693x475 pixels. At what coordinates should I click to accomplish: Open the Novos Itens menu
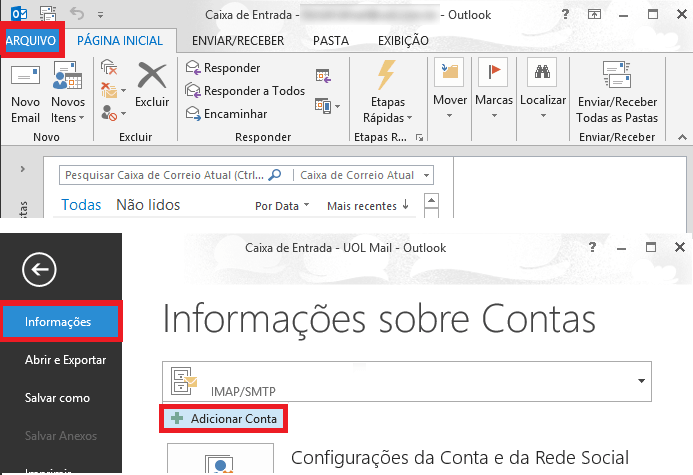click(68, 96)
